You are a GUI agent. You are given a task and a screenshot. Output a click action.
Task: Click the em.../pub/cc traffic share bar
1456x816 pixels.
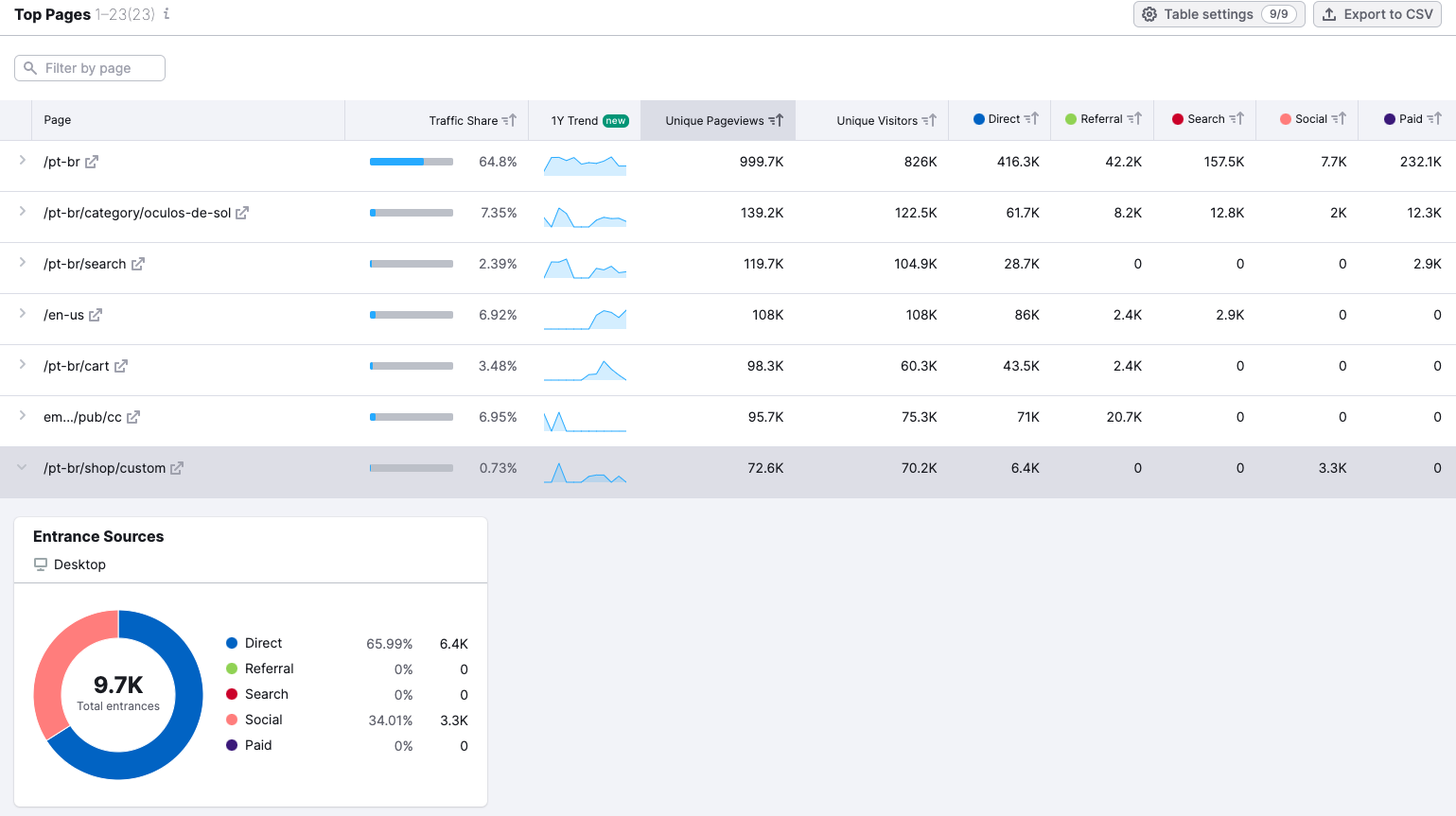point(412,417)
